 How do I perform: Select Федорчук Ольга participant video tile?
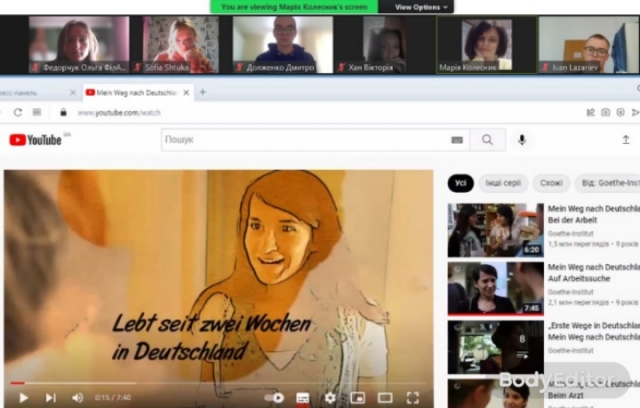tap(79, 45)
